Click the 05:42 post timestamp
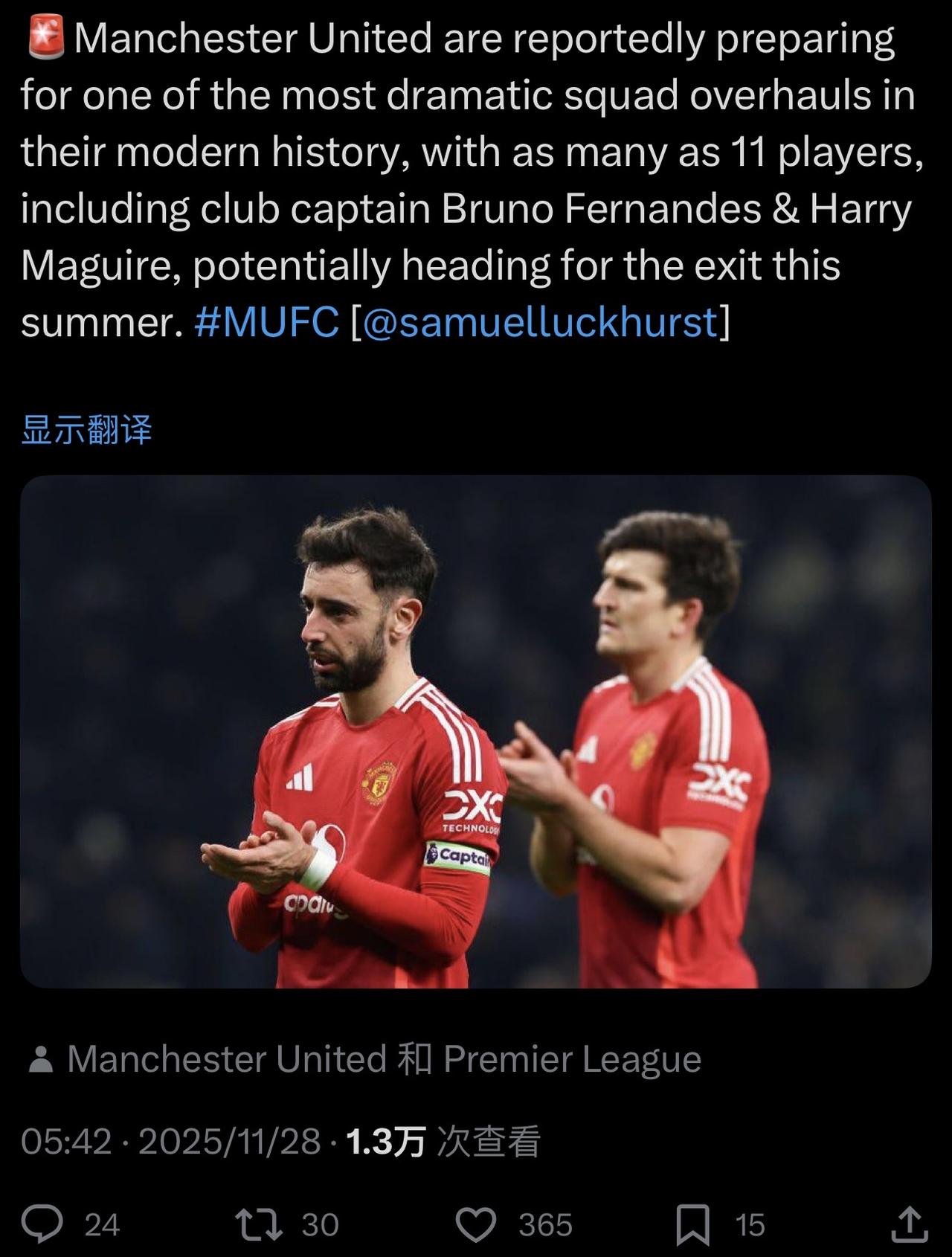The height and width of the screenshot is (1257, 952). [x=65, y=1141]
